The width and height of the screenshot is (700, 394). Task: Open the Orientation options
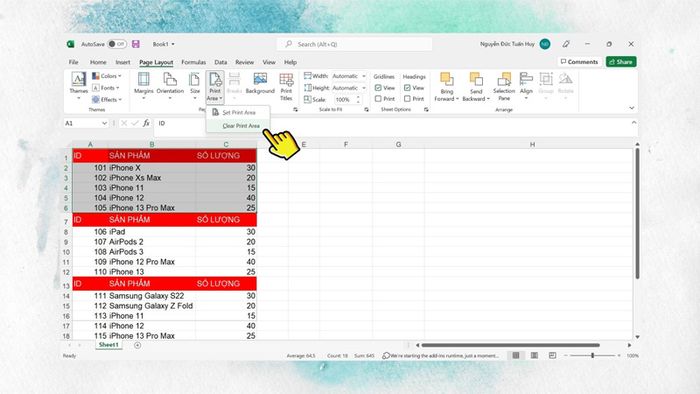170,86
